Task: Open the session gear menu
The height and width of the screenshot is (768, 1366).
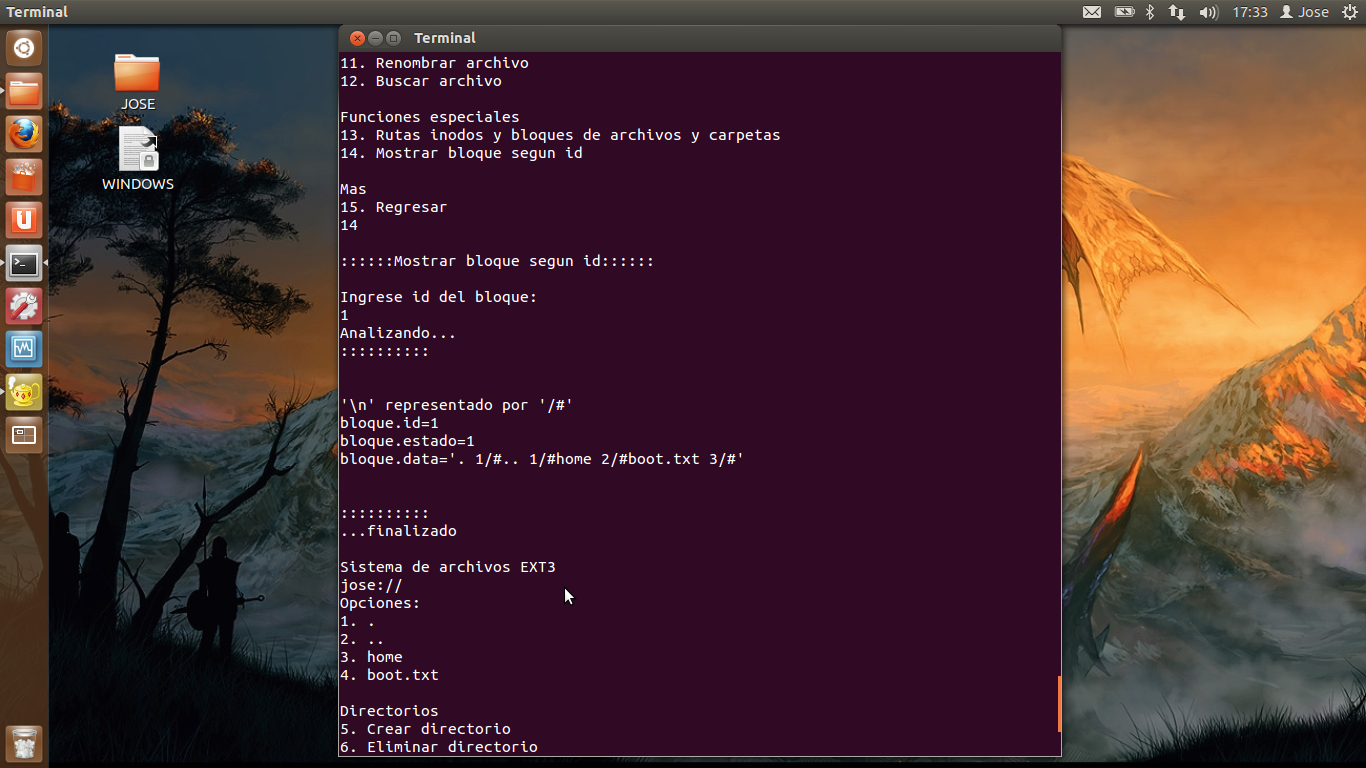Action: [1349, 12]
